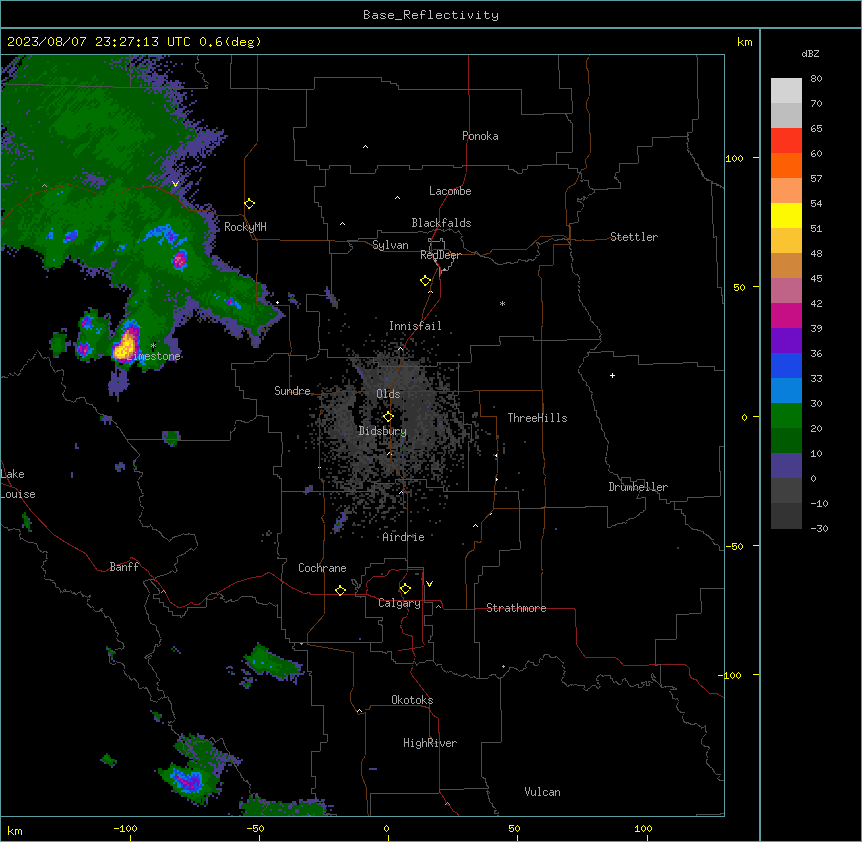The image size is (862, 842).
Task: Click the dBZ legend heading
Action: 810,53
